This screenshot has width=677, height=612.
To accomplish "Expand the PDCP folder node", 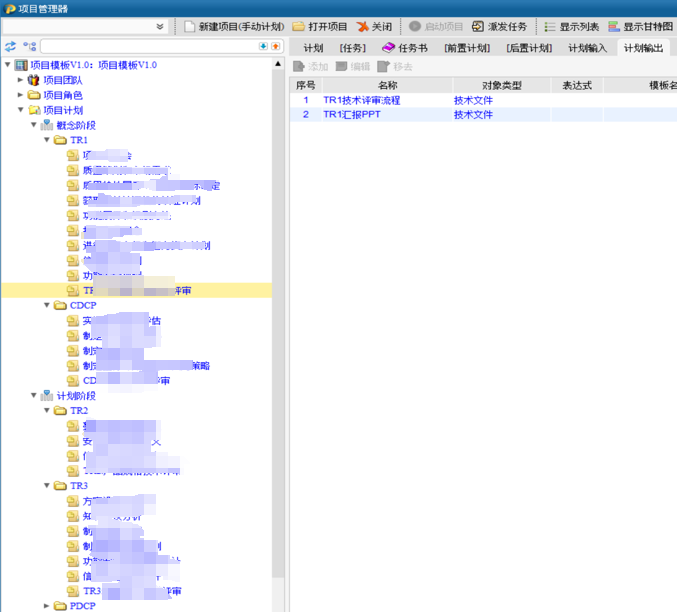I will [x=46, y=605].
